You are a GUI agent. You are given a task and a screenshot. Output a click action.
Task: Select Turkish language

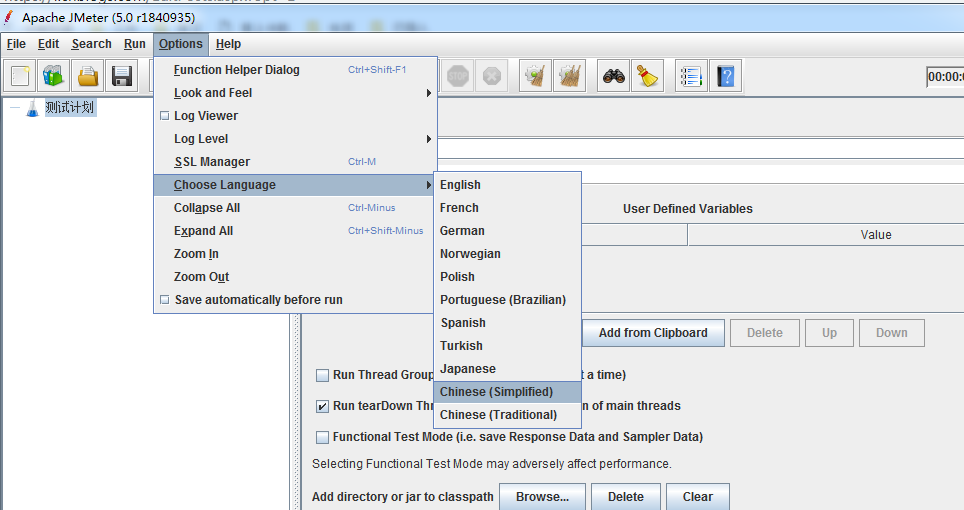click(507, 346)
